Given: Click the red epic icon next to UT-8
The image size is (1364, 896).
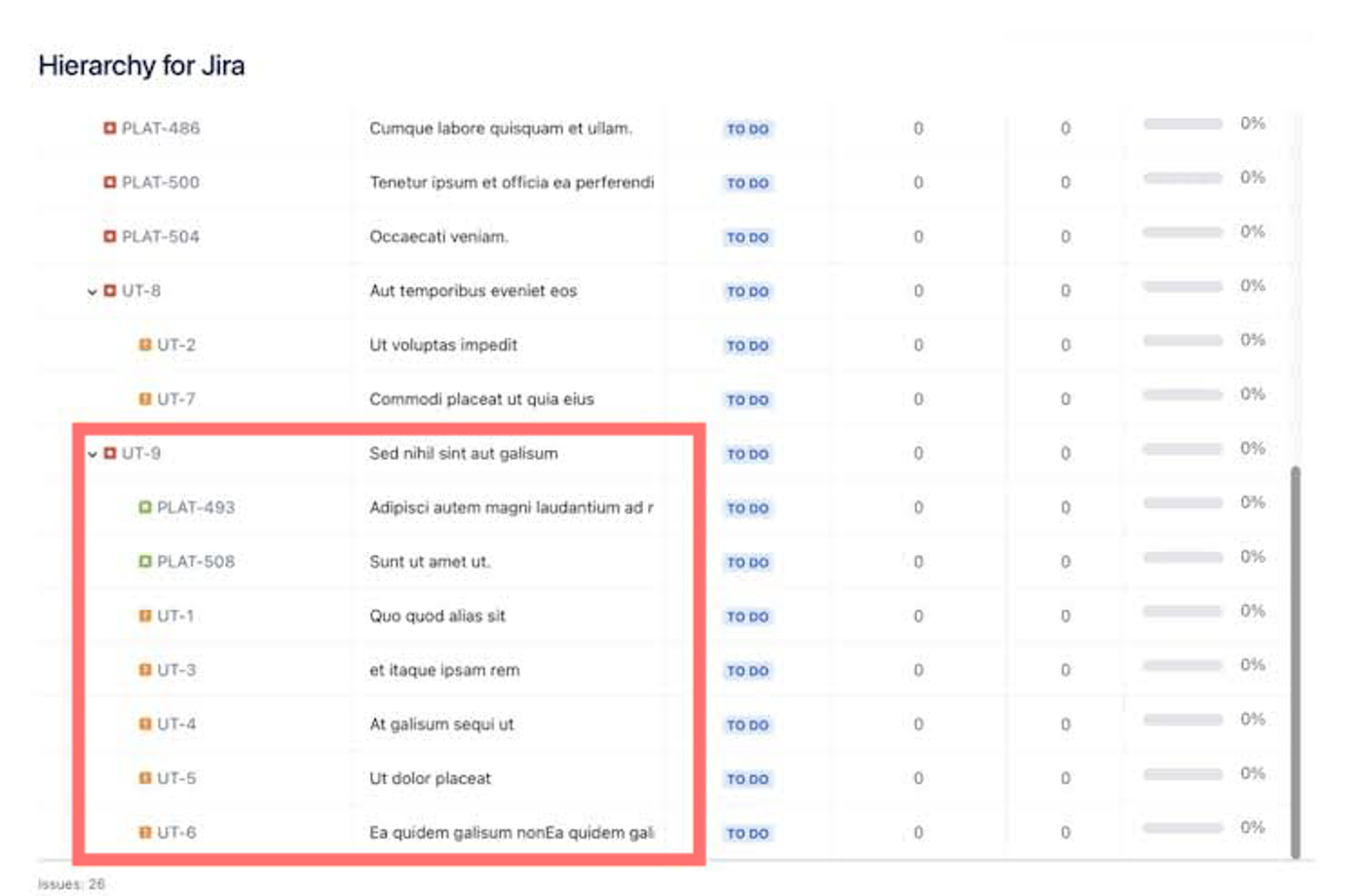Looking at the screenshot, I should coord(110,290).
